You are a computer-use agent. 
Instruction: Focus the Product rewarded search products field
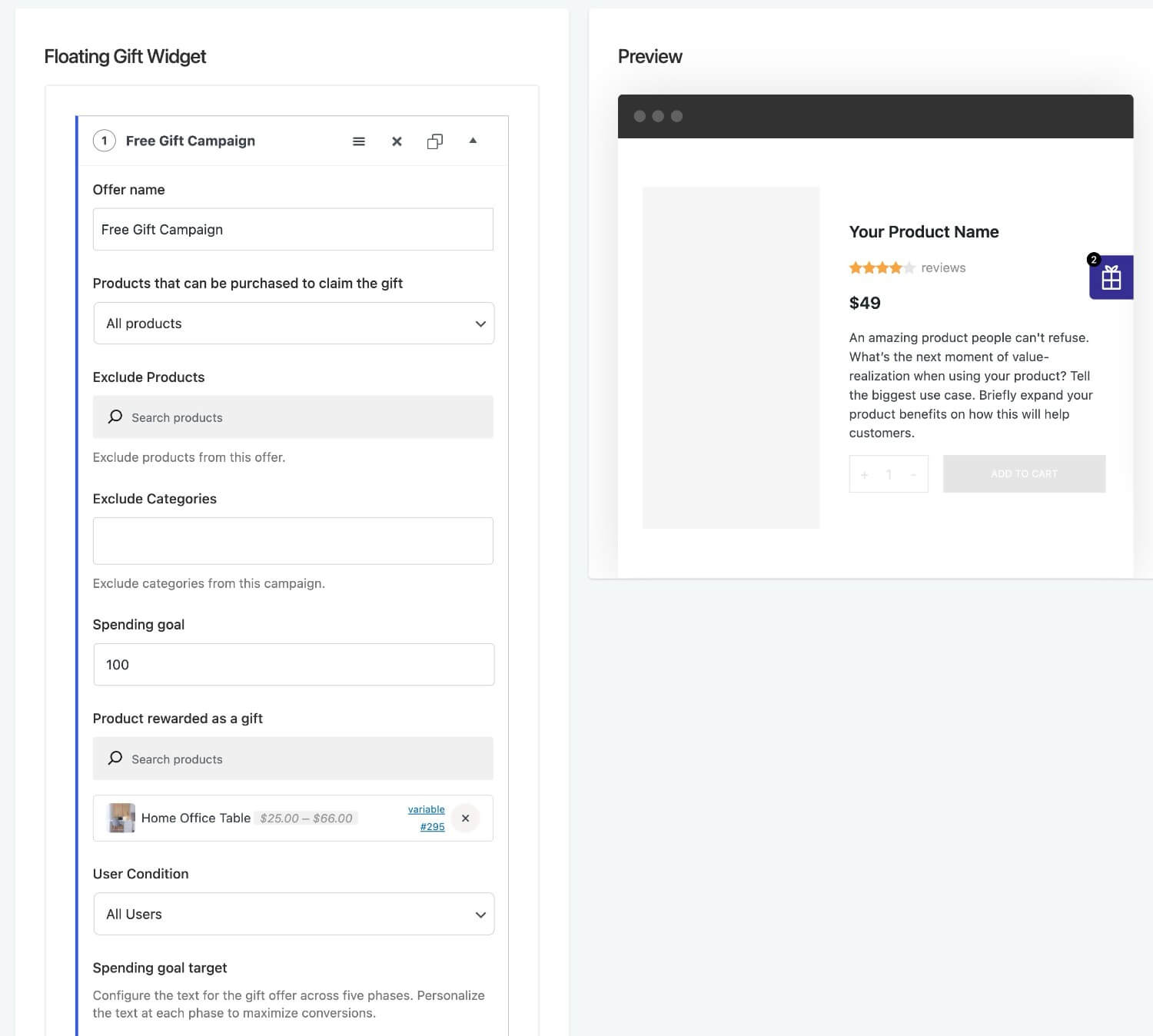tap(293, 759)
